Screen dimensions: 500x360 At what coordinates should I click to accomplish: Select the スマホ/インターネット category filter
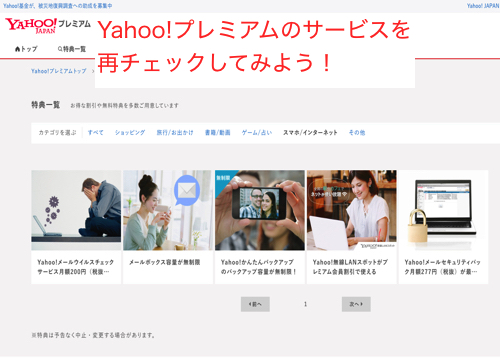click(x=310, y=132)
